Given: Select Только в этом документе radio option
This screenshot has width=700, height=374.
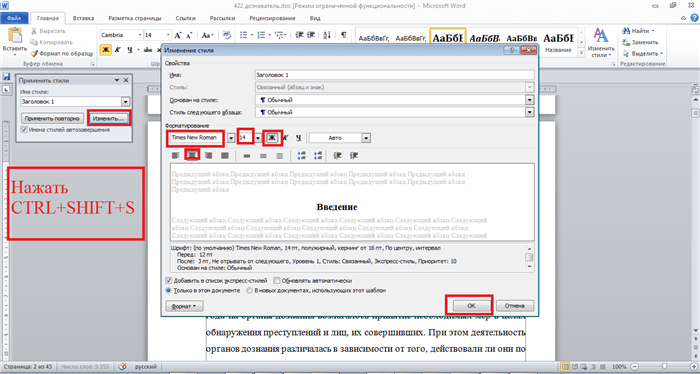Looking at the screenshot, I should pos(168,291).
